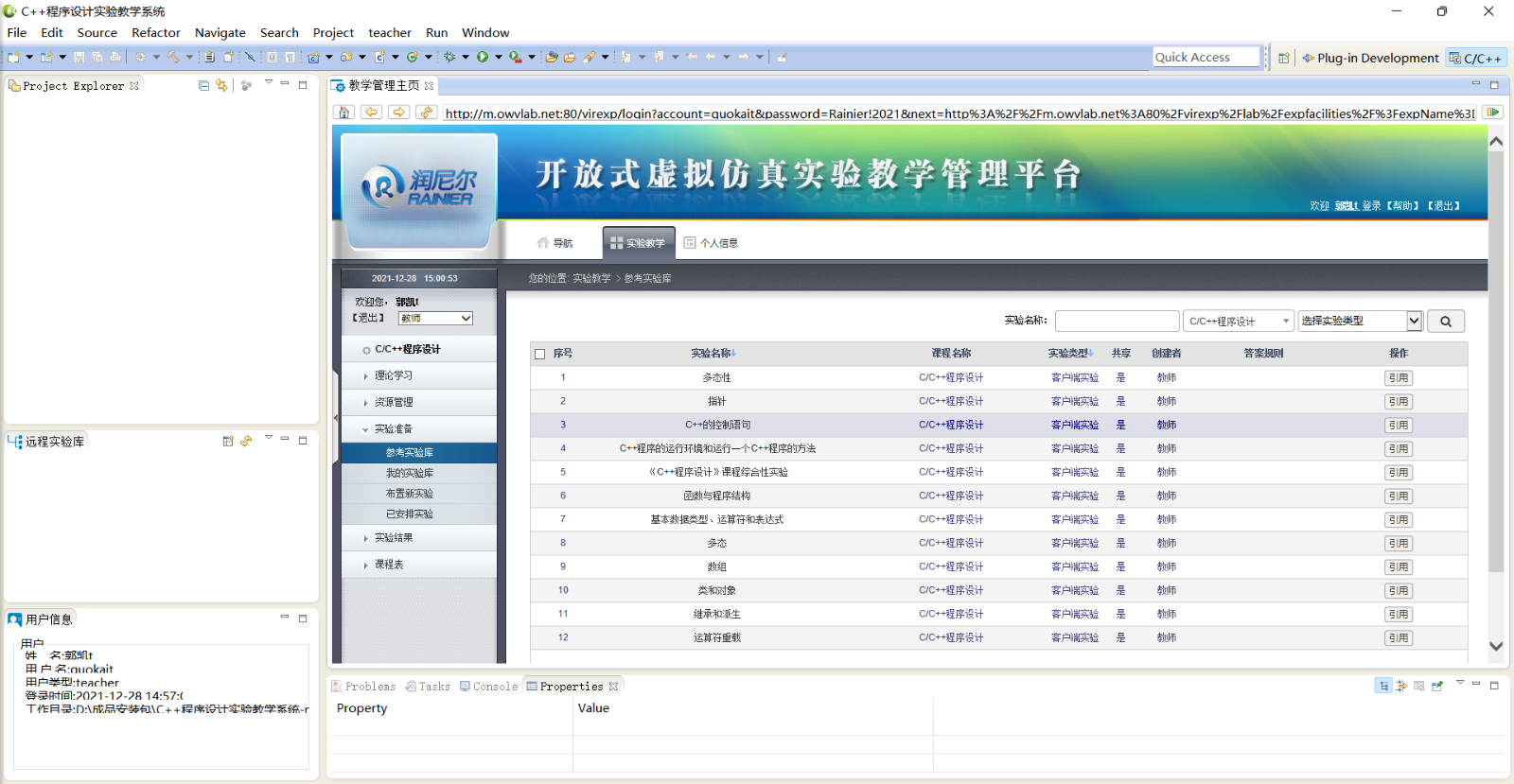Click the green Run toolbar icon
1514x784 pixels.
pos(483,58)
